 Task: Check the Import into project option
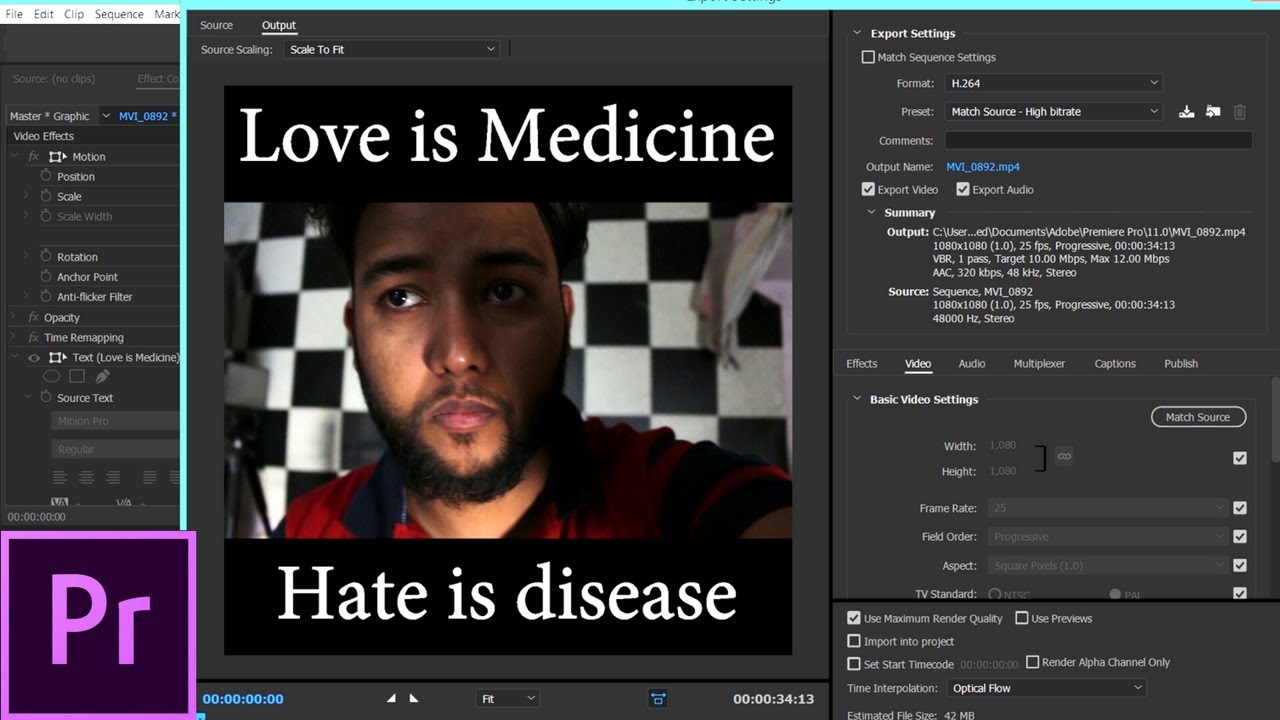[854, 641]
